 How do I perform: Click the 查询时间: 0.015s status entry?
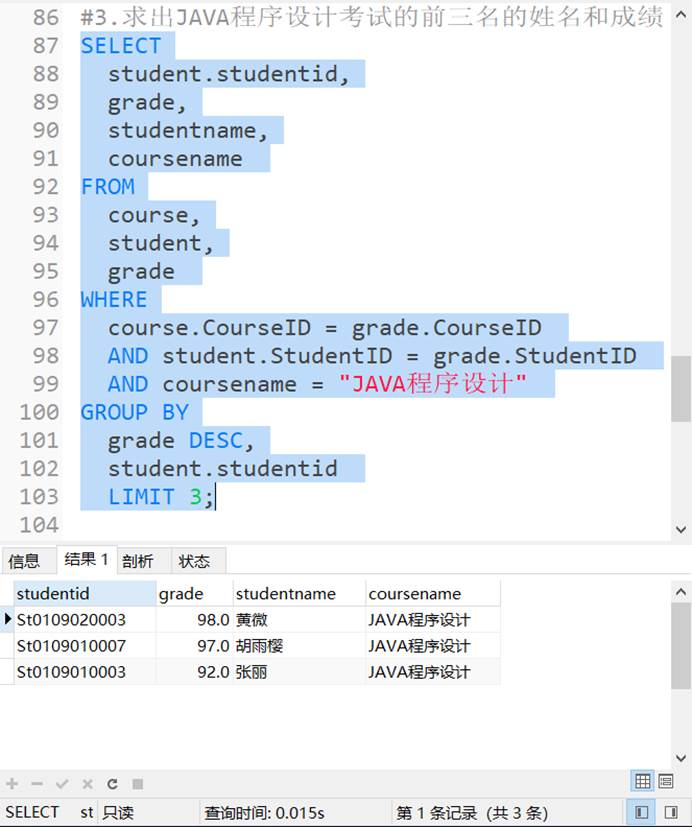click(264, 813)
